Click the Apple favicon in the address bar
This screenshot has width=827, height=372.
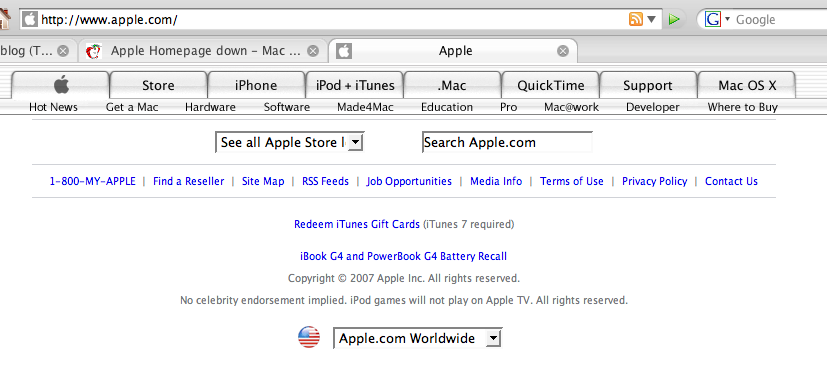click(30, 20)
